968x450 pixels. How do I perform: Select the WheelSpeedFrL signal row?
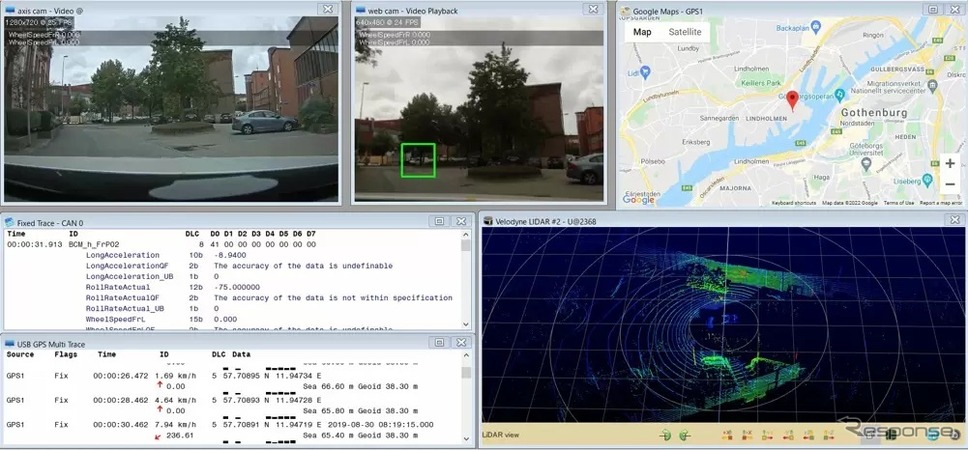(233, 319)
